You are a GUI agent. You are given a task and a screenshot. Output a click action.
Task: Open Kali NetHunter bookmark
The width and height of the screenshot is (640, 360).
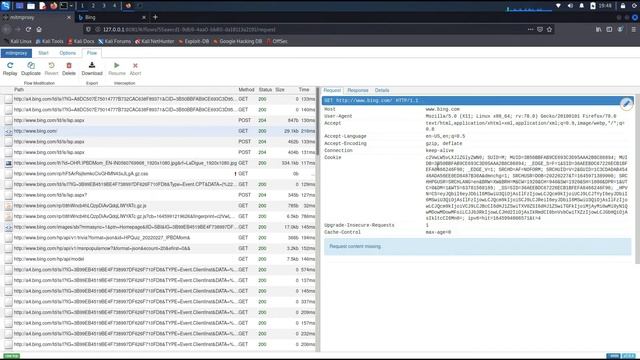pyautogui.click(x=154, y=41)
